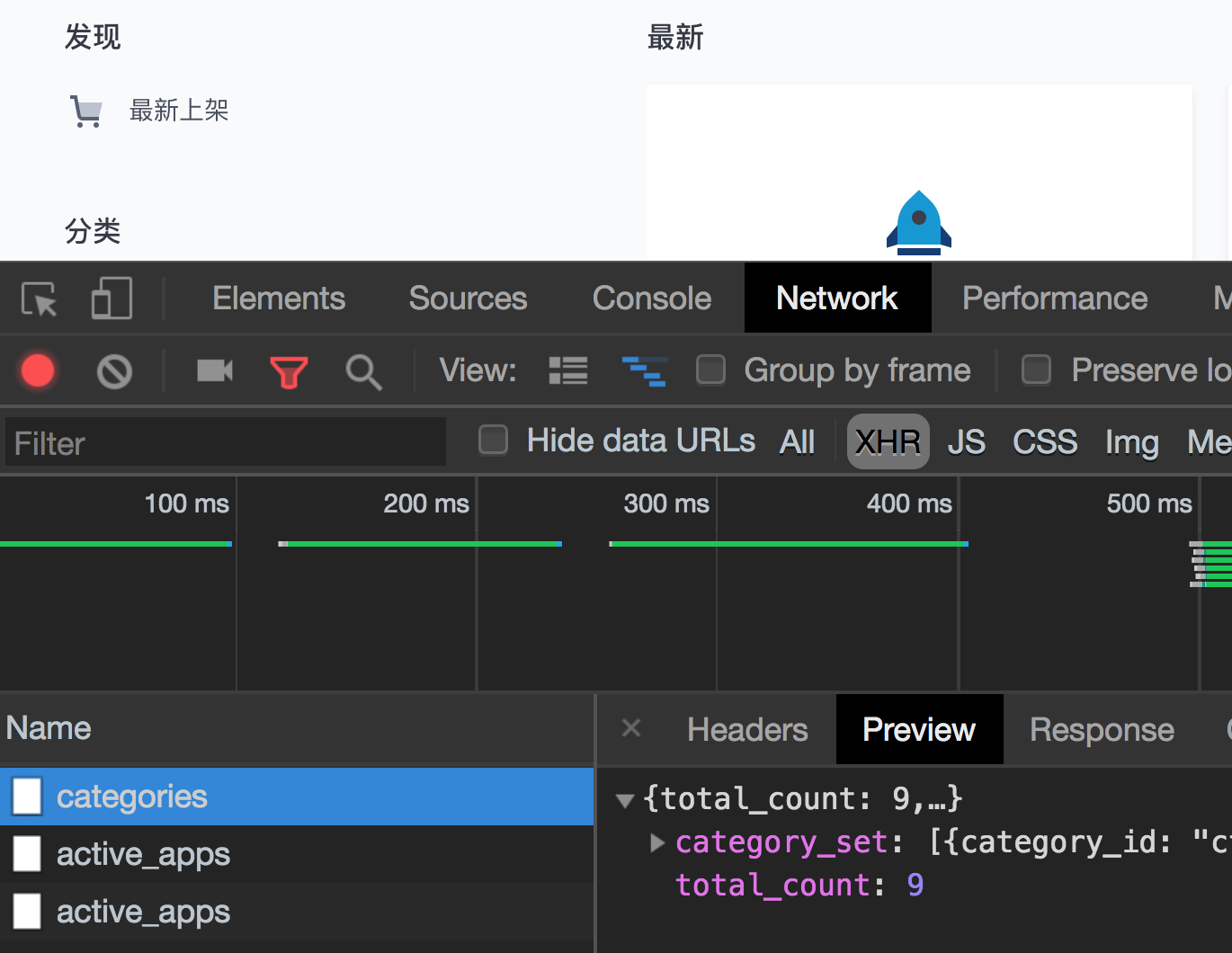Open the network filter funnel icon
1232x953 pixels.
click(288, 370)
